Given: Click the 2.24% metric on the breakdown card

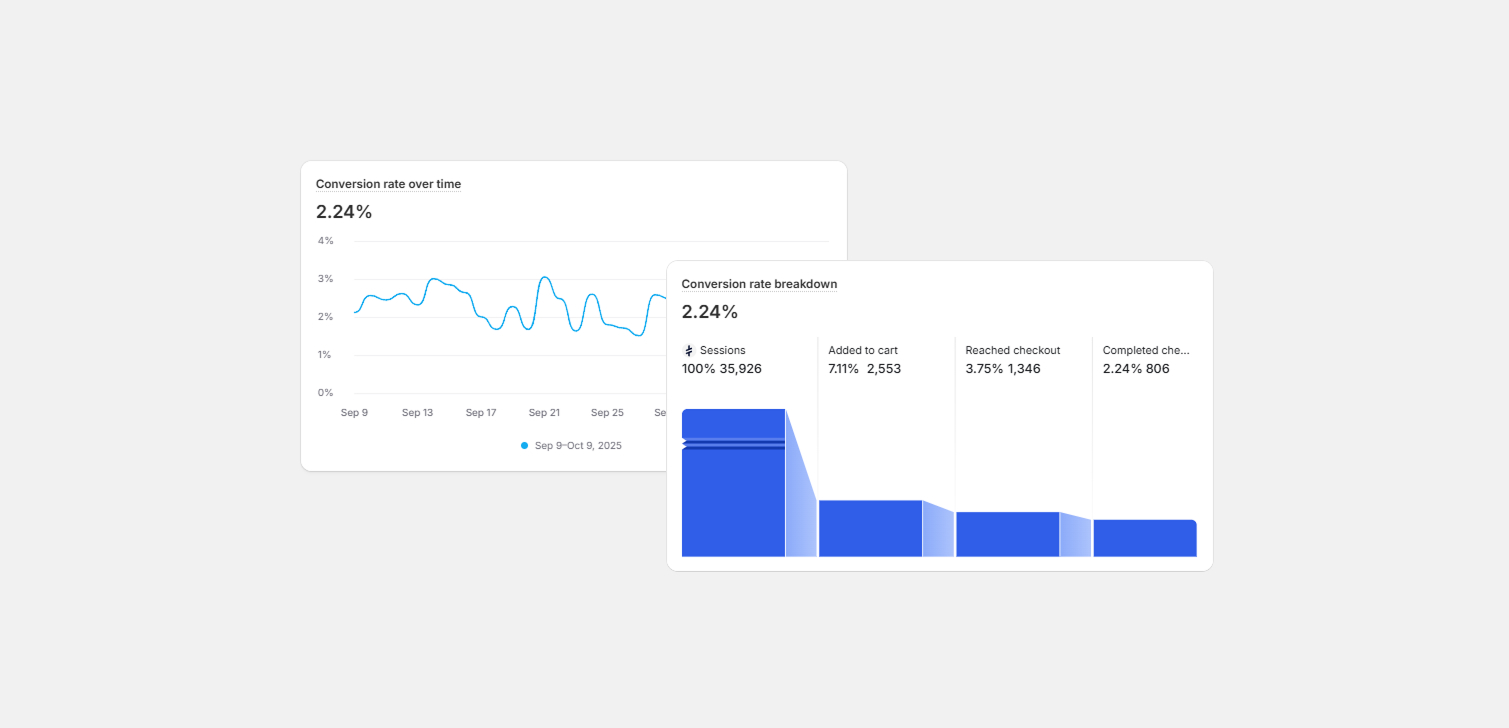Looking at the screenshot, I should pos(709,312).
